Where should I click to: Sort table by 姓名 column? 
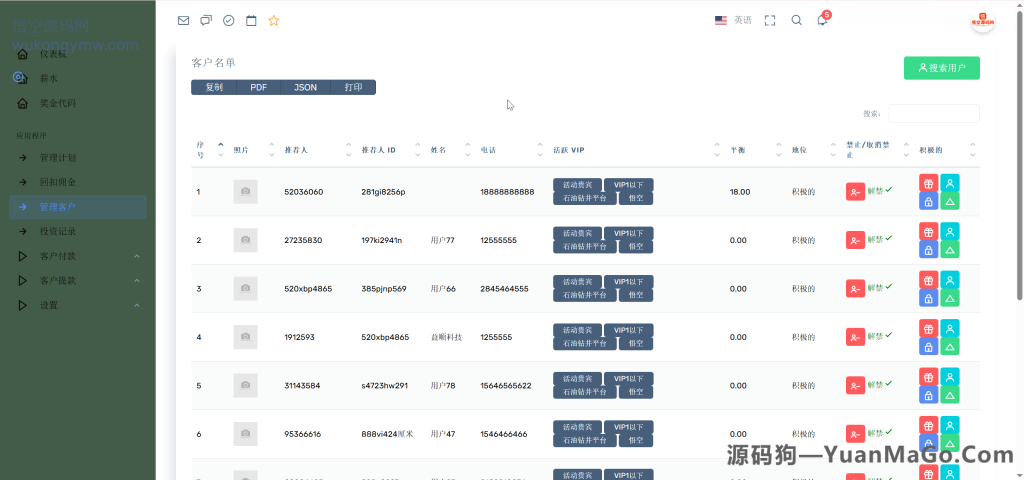449,150
